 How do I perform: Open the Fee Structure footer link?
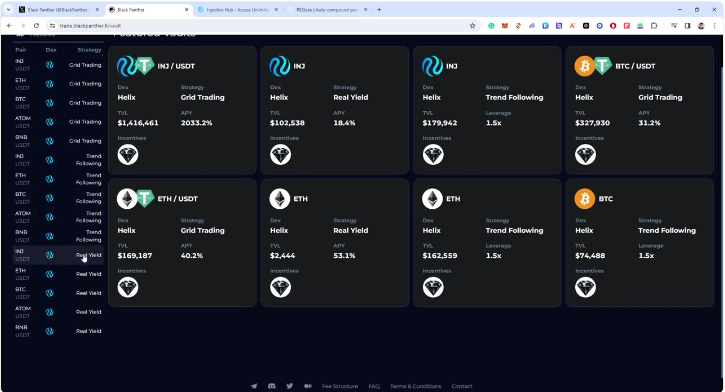(340, 386)
